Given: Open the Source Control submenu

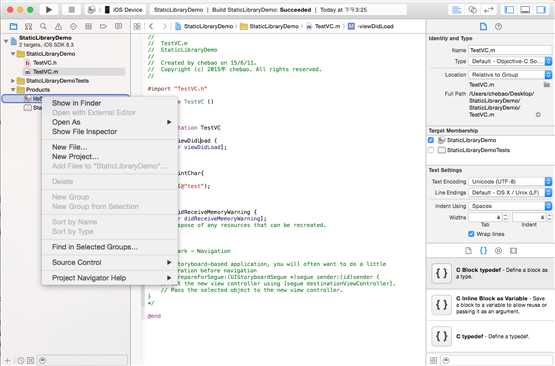Looking at the screenshot, I should (110, 262).
